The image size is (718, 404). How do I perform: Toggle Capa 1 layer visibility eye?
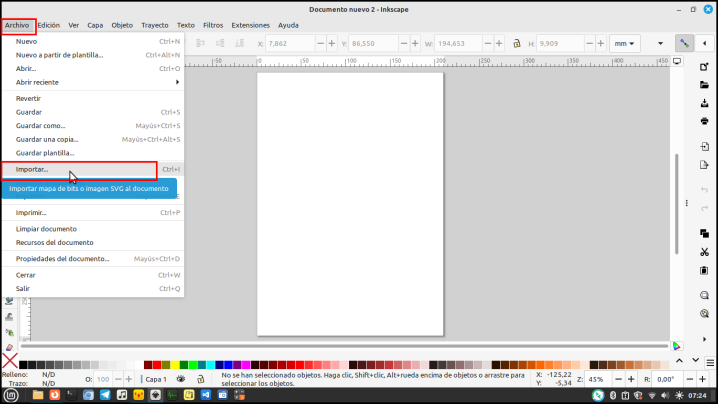(x=181, y=379)
